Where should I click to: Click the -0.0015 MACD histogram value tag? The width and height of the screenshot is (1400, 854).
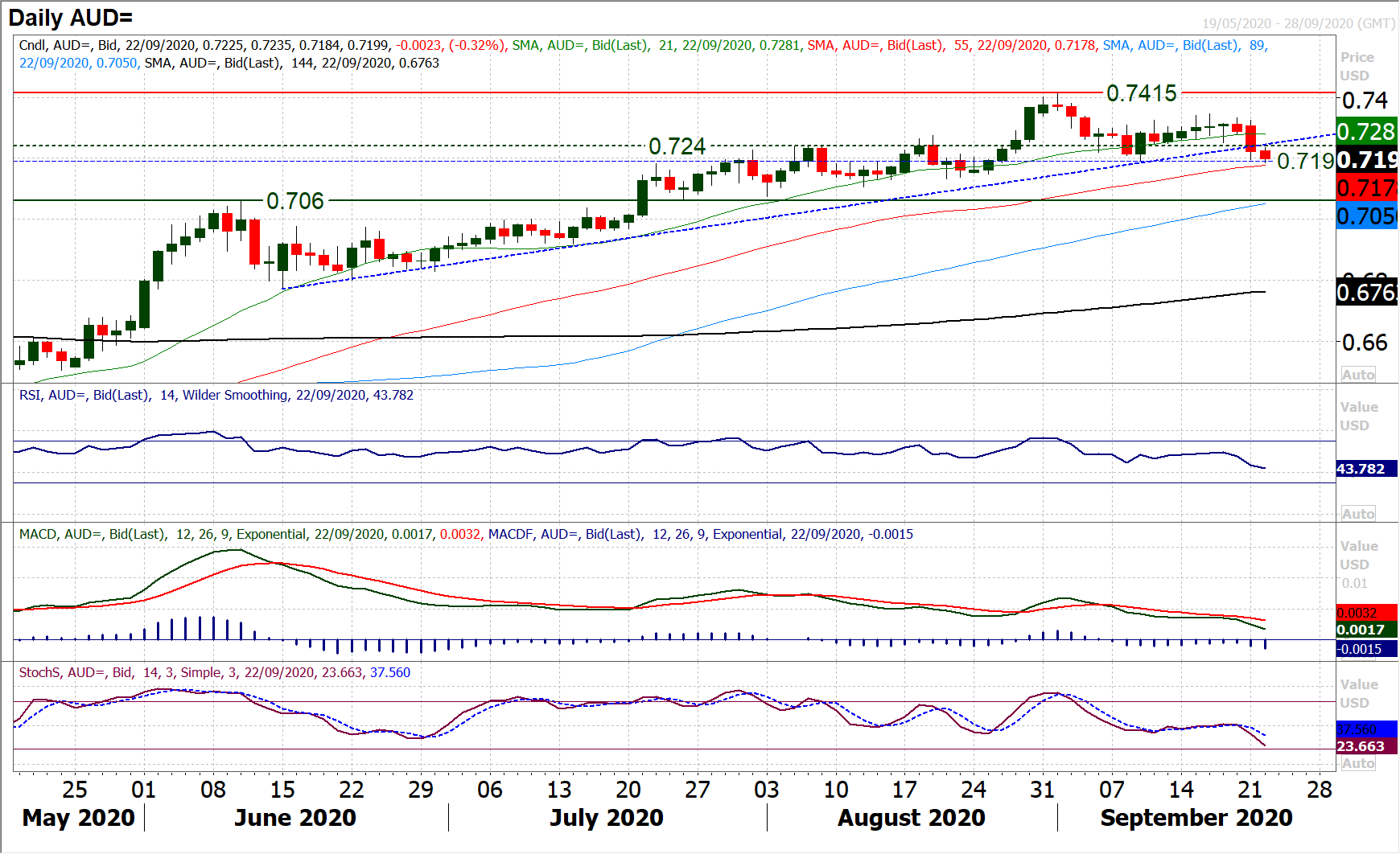(x=1367, y=649)
